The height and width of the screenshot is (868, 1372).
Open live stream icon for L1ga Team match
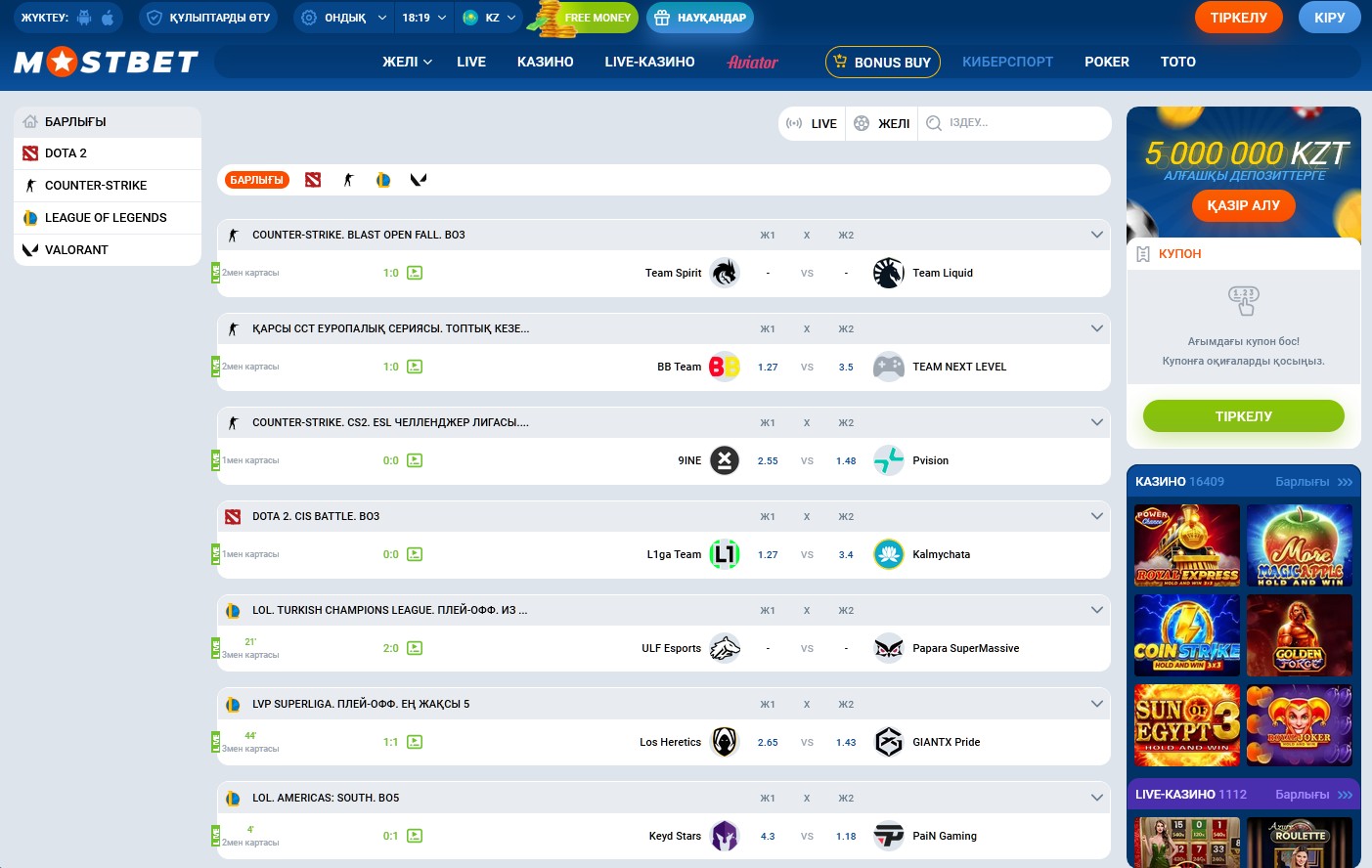tap(415, 554)
